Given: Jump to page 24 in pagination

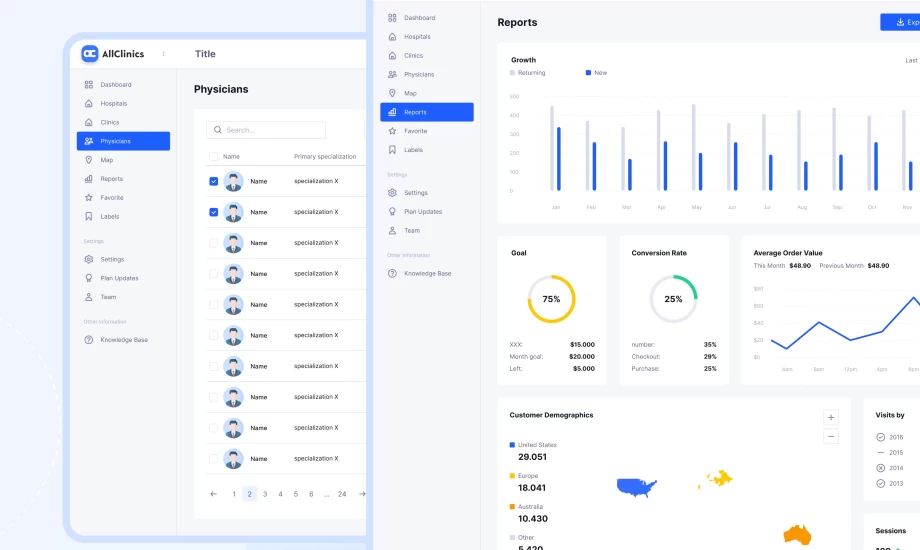Looking at the screenshot, I should point(342,494).
